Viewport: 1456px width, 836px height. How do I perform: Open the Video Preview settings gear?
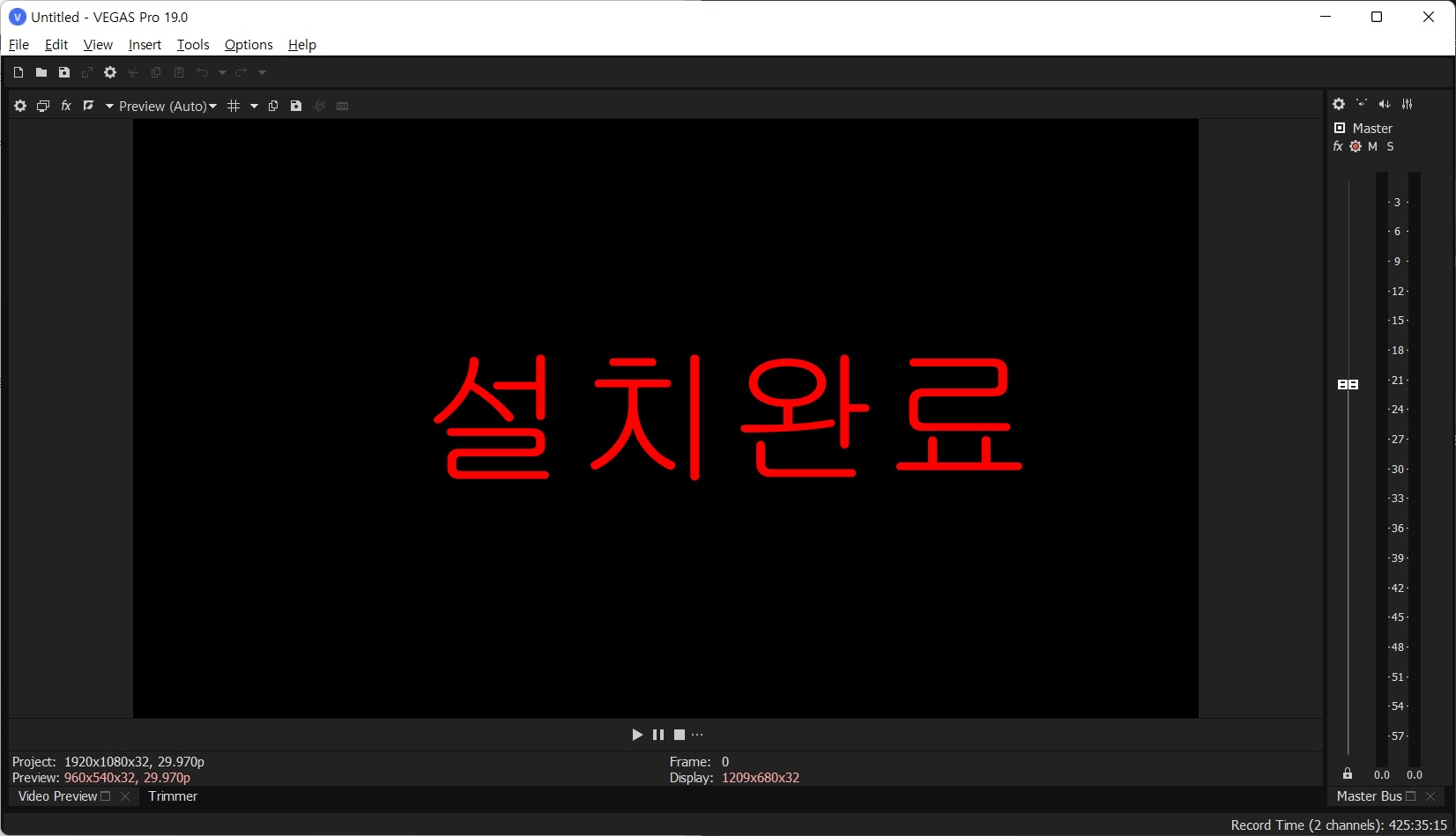pyautogui.click(x=20, y=105)
